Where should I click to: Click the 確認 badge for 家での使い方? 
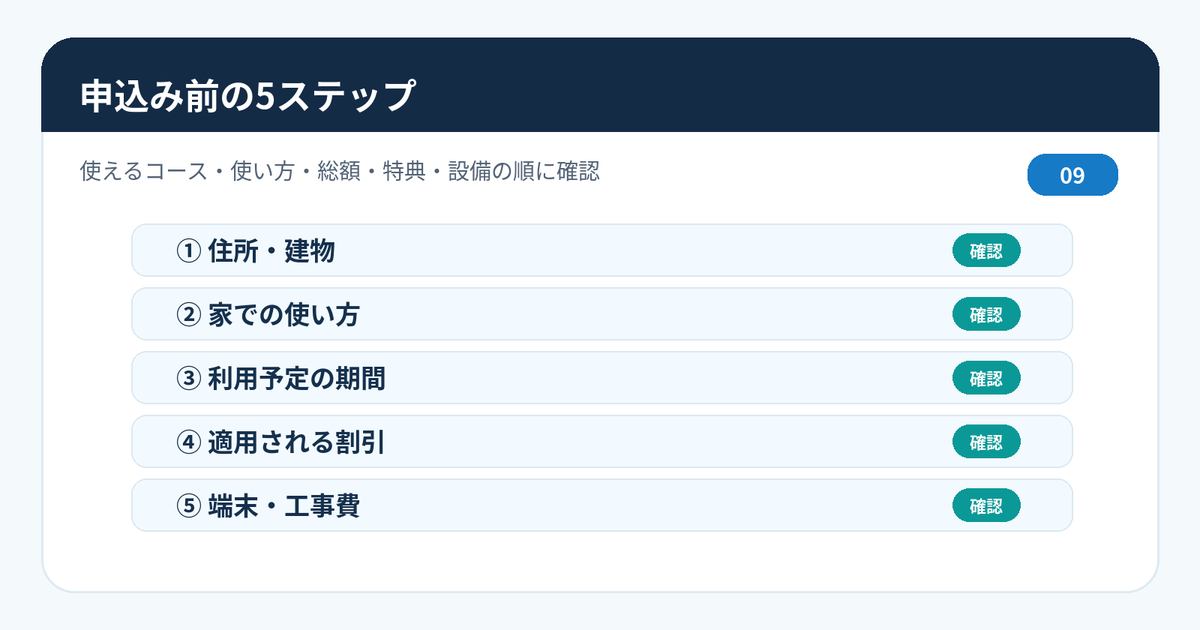[x=986, y=315]
